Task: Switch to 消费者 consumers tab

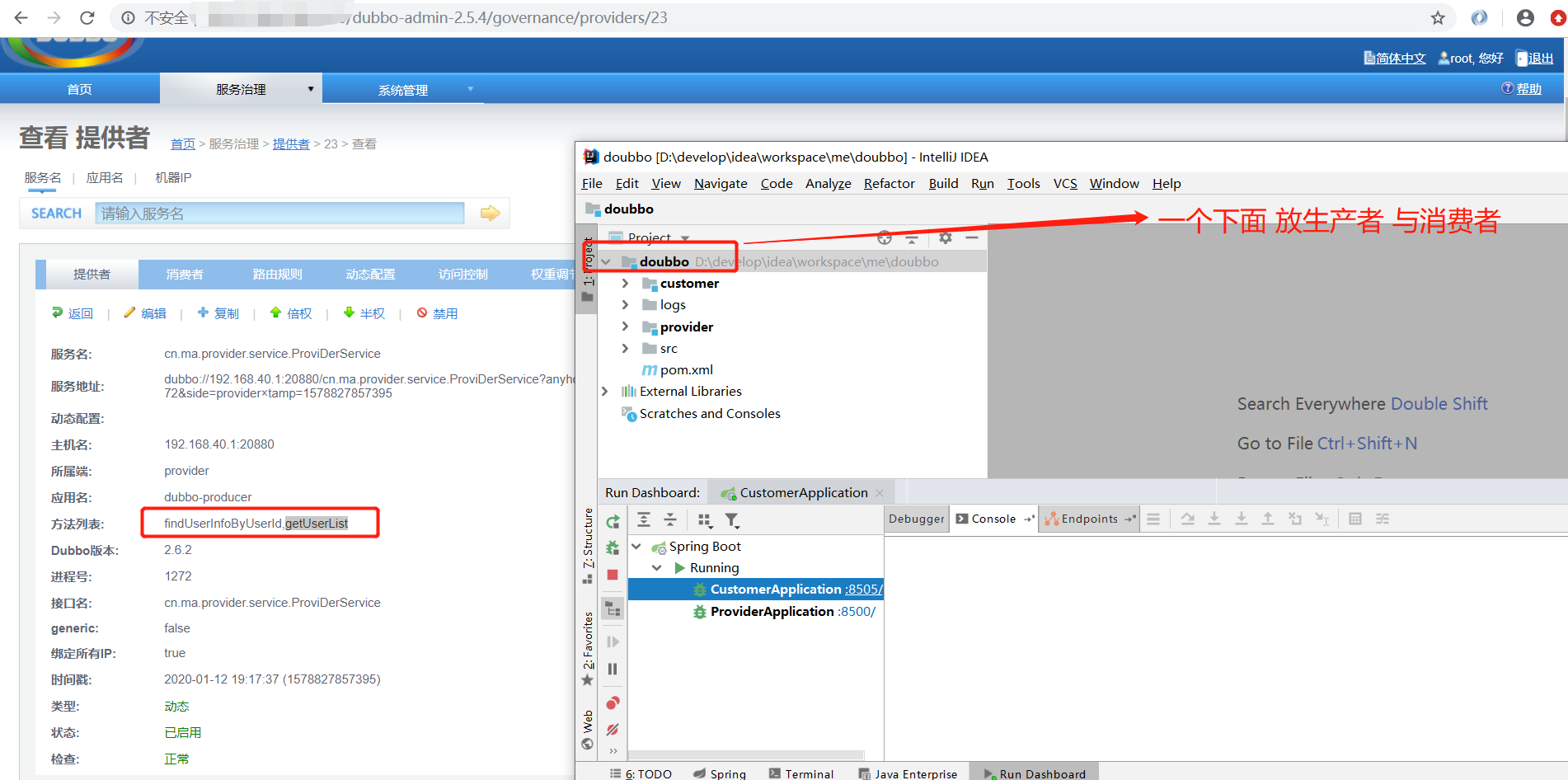Action: coord(185,274)
